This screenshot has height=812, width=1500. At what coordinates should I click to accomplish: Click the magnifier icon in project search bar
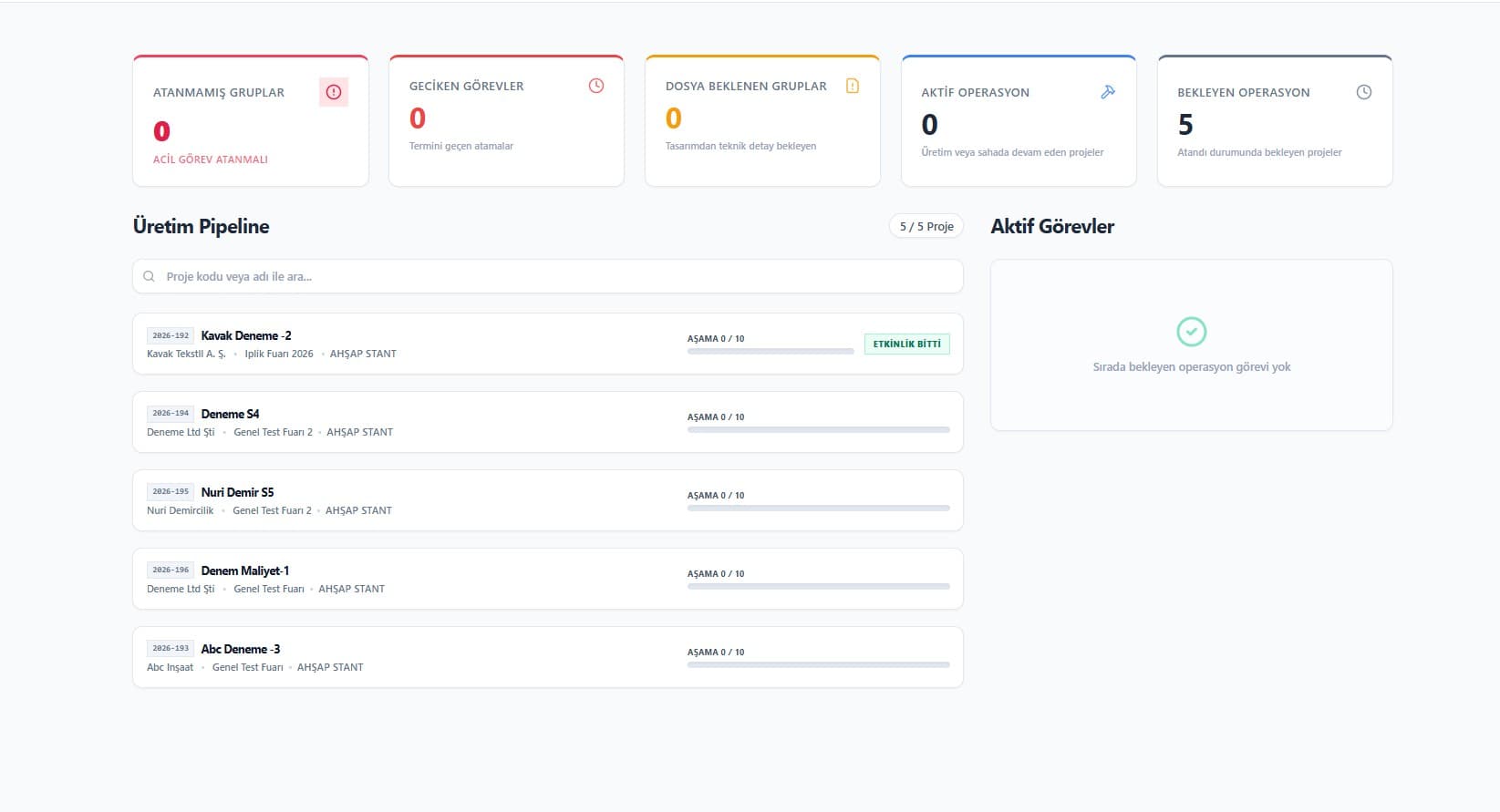[x=150, y=276]
